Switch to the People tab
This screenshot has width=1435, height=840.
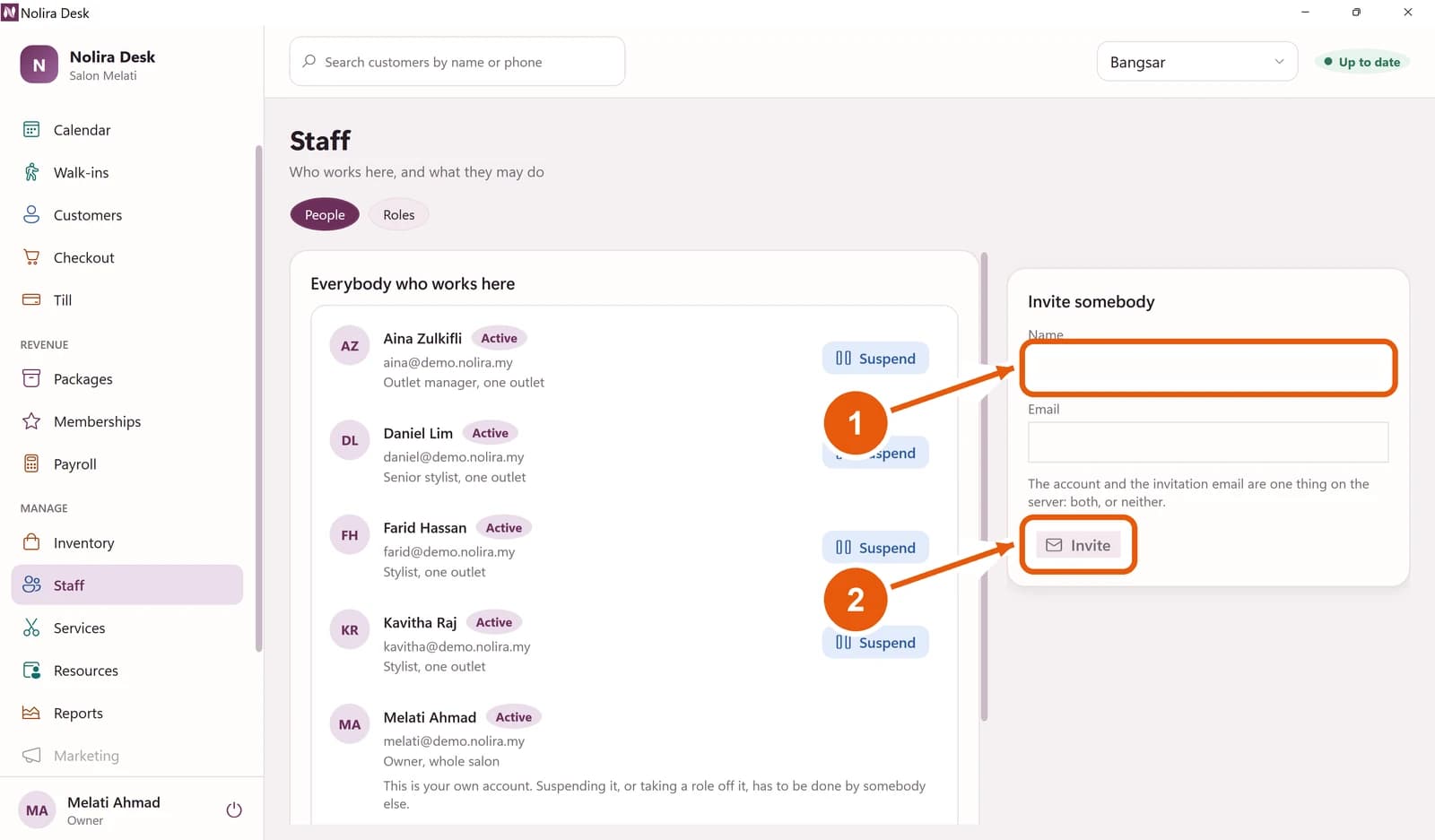325,215
